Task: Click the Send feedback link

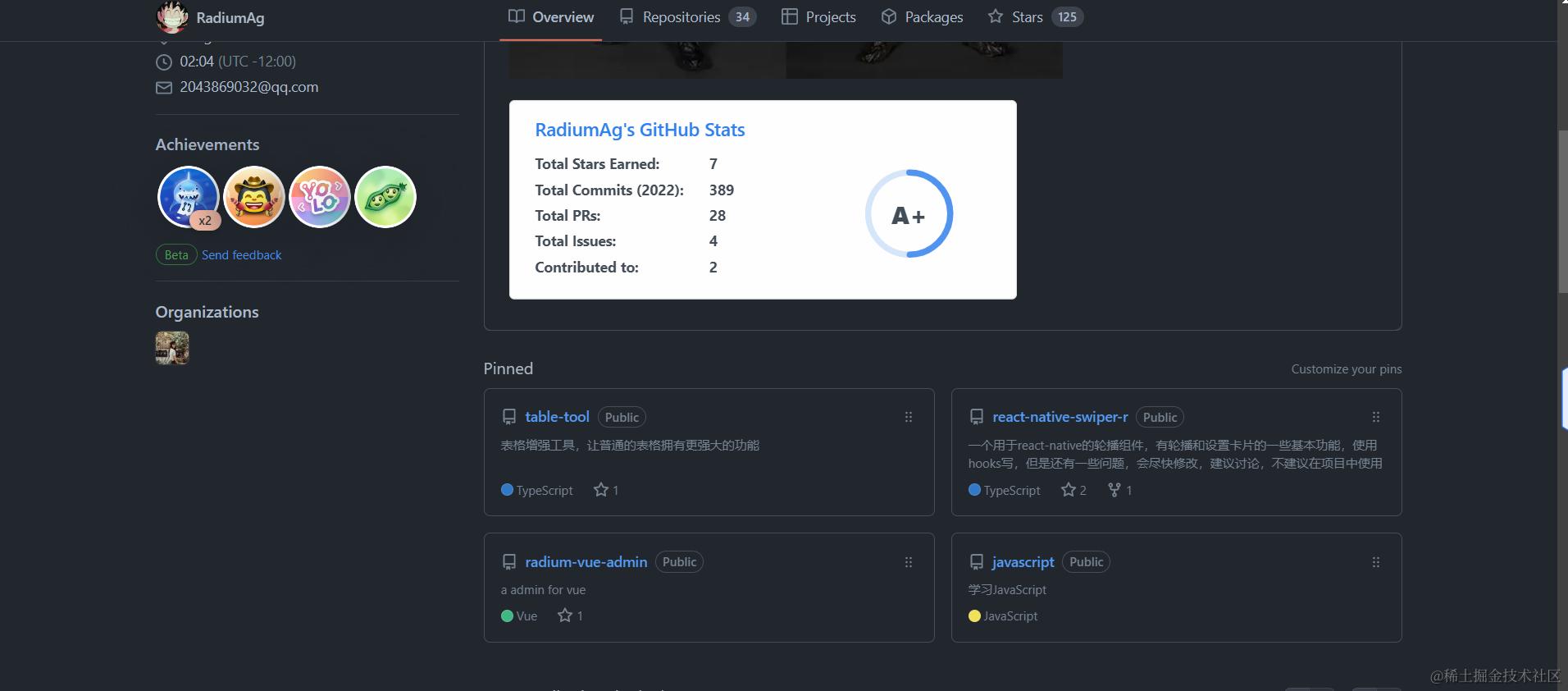Action: 242,255
